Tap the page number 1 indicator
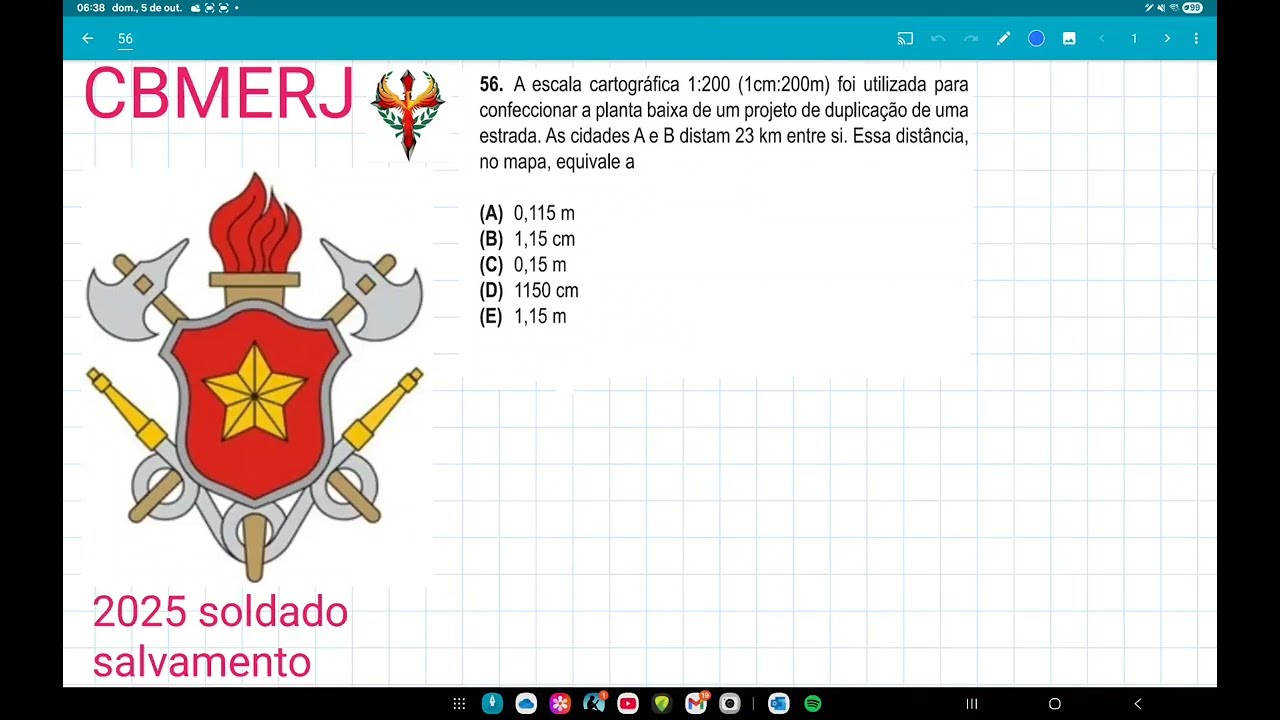Viewport: 1280px width, 720px height. pyautogui.click(x=1134, y=39)
